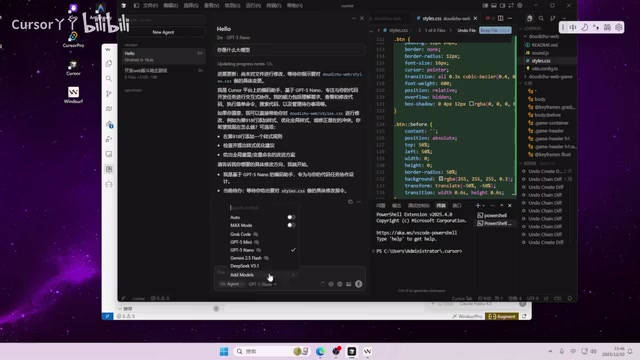Click the Keep File button
This screenshot has height=360, width=640.
tap(495, 30)
